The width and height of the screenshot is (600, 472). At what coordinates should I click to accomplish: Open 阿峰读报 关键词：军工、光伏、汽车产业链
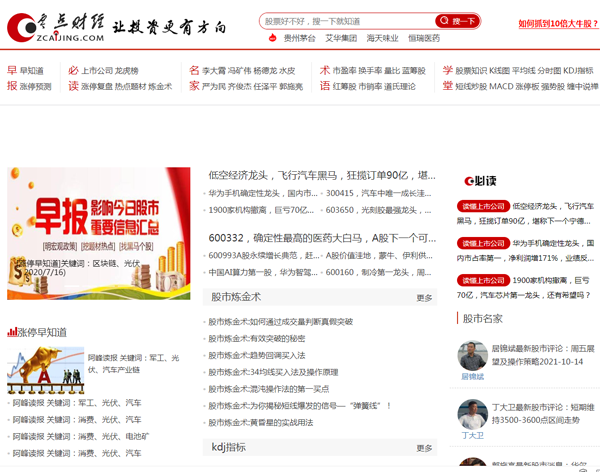(x=133, y=364)
